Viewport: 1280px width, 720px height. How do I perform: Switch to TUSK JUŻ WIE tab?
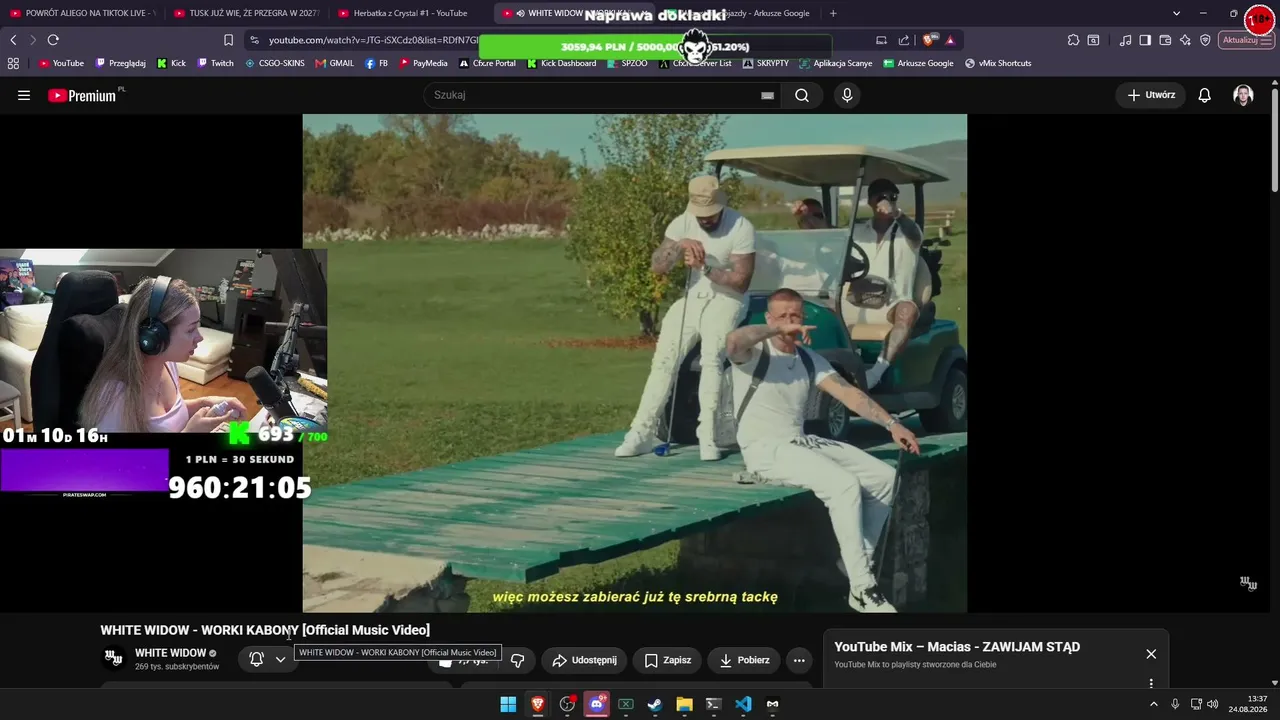[x=247, y=13]
